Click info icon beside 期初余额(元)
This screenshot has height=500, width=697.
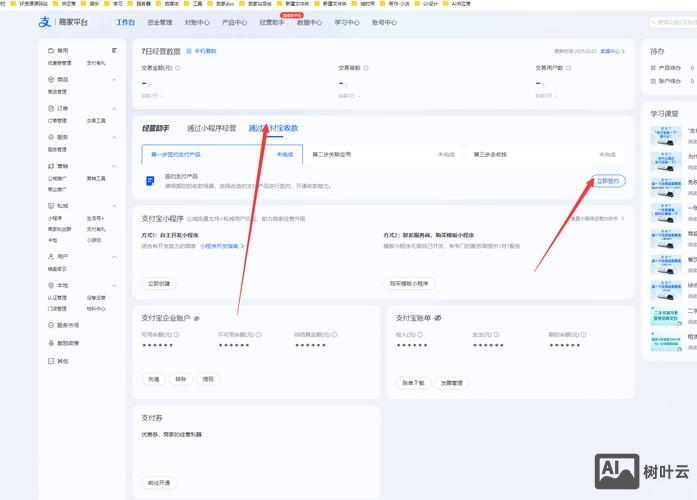(x=583, y=334)
